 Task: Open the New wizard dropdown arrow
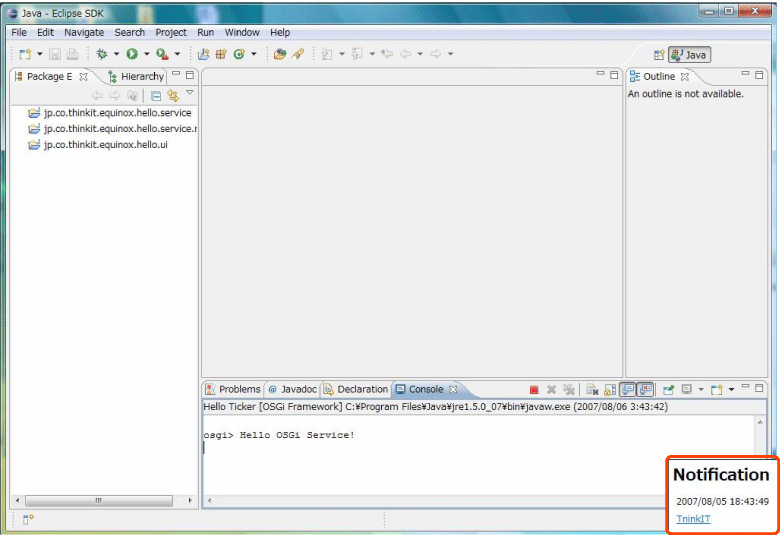(40, 54)
